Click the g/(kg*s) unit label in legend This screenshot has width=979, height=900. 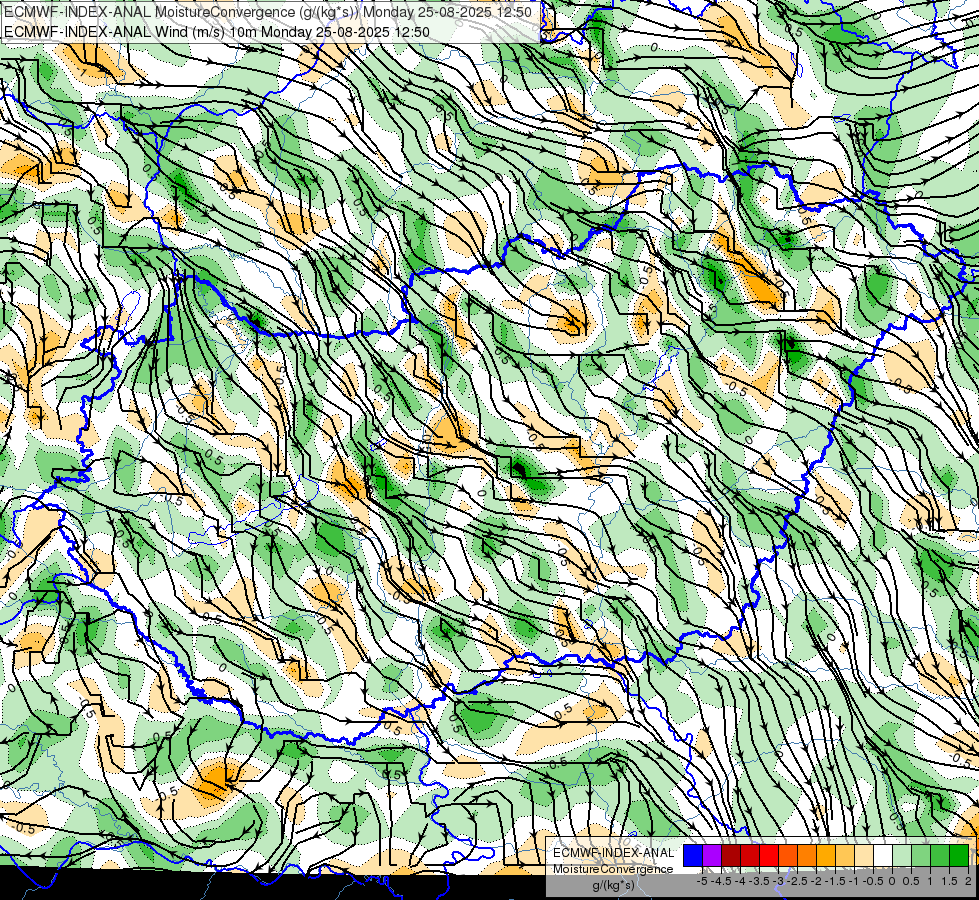[x=614, y=886]
